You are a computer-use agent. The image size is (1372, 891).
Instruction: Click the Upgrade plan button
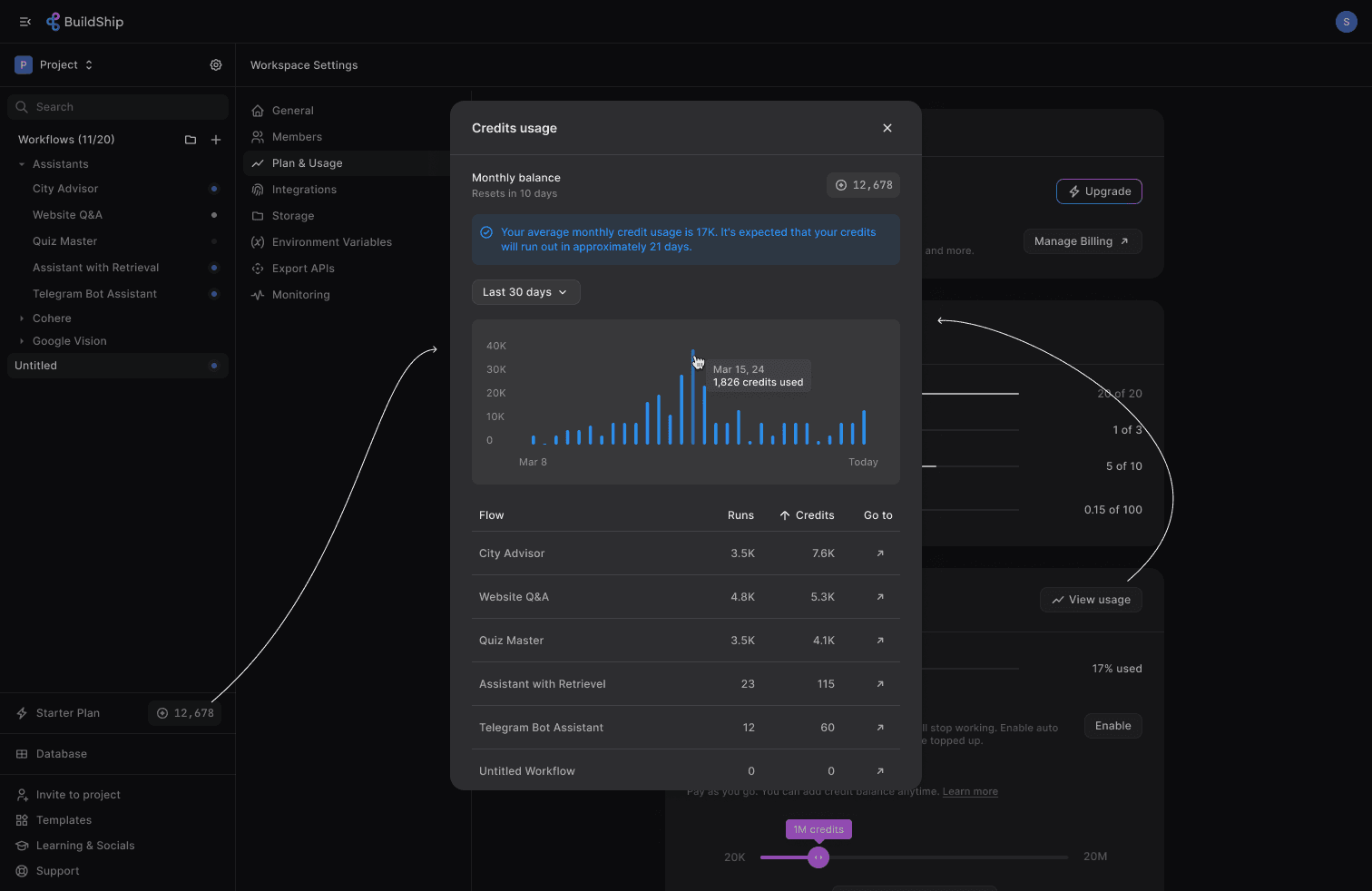point(1099,191)
